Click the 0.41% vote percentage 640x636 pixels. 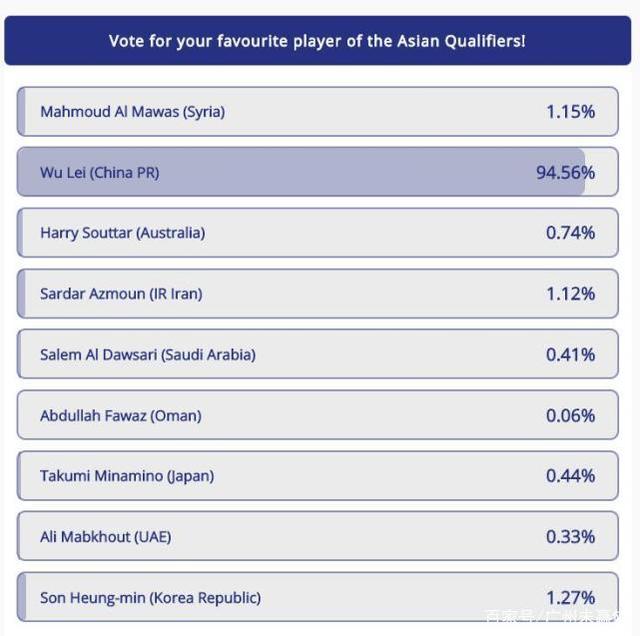pyautogui.click(x=570, y=355)
